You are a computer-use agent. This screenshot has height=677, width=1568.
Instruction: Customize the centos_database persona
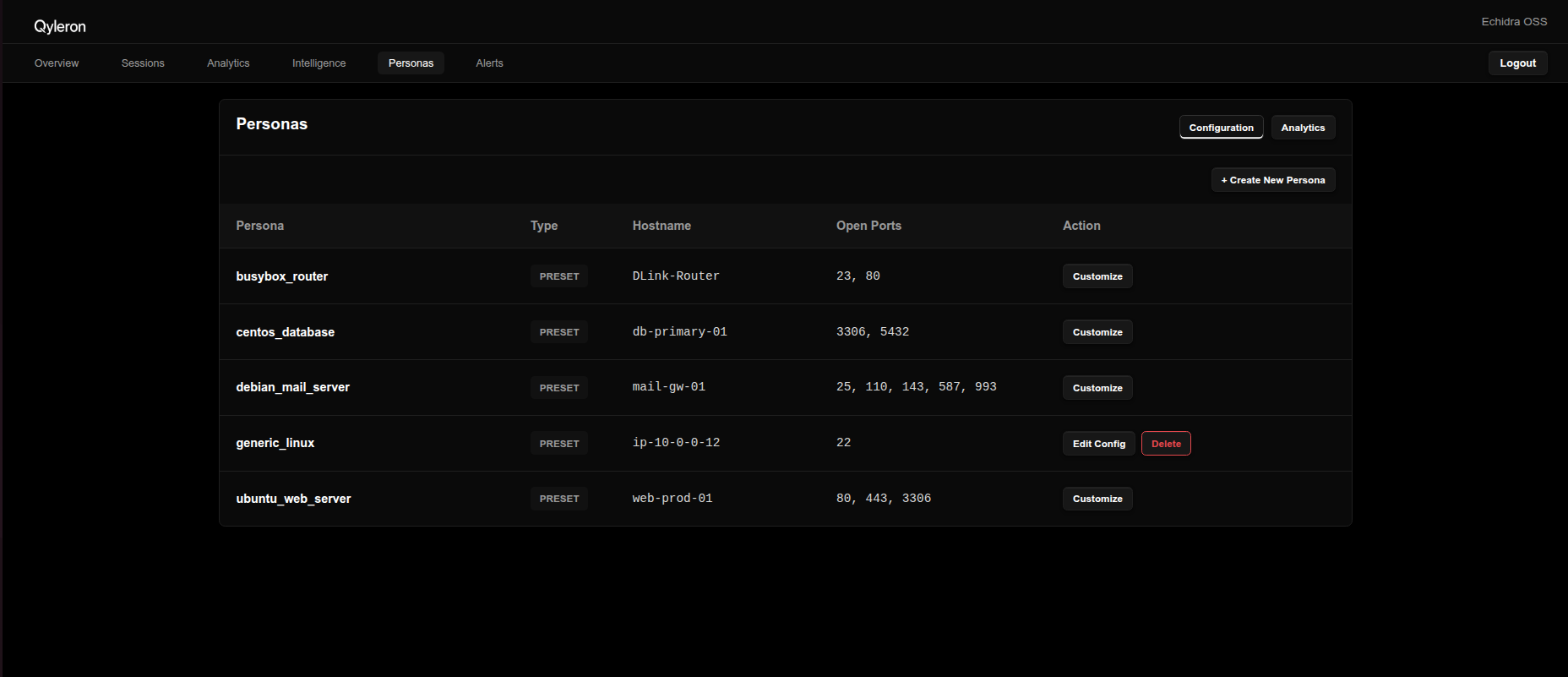click(x=1097, y=332)
